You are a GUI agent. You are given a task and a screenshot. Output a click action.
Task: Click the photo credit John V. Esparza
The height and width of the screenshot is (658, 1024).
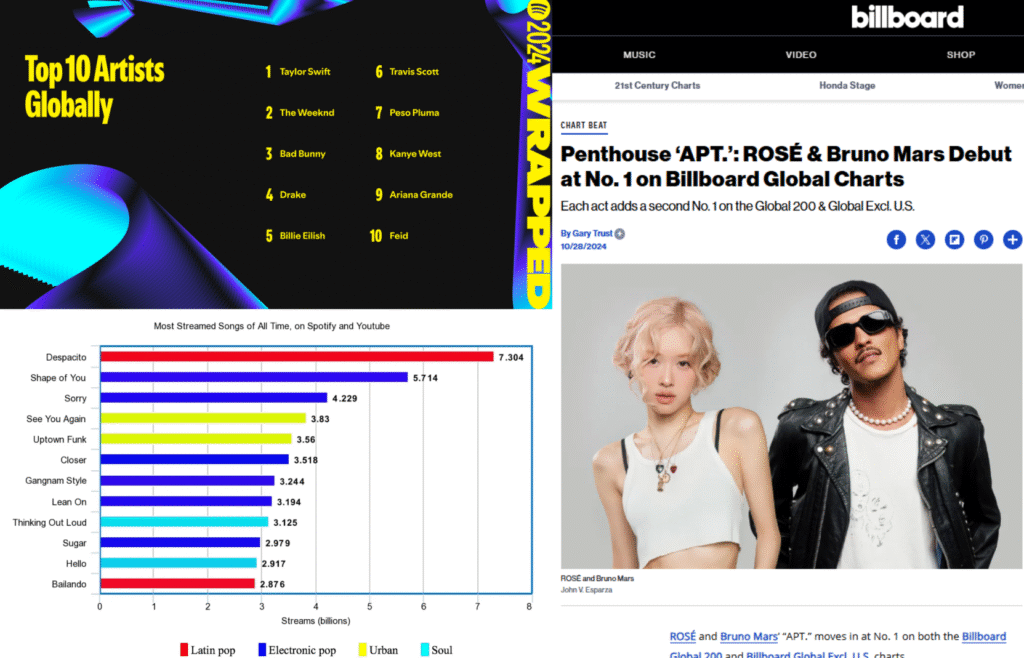coord(586,590)
